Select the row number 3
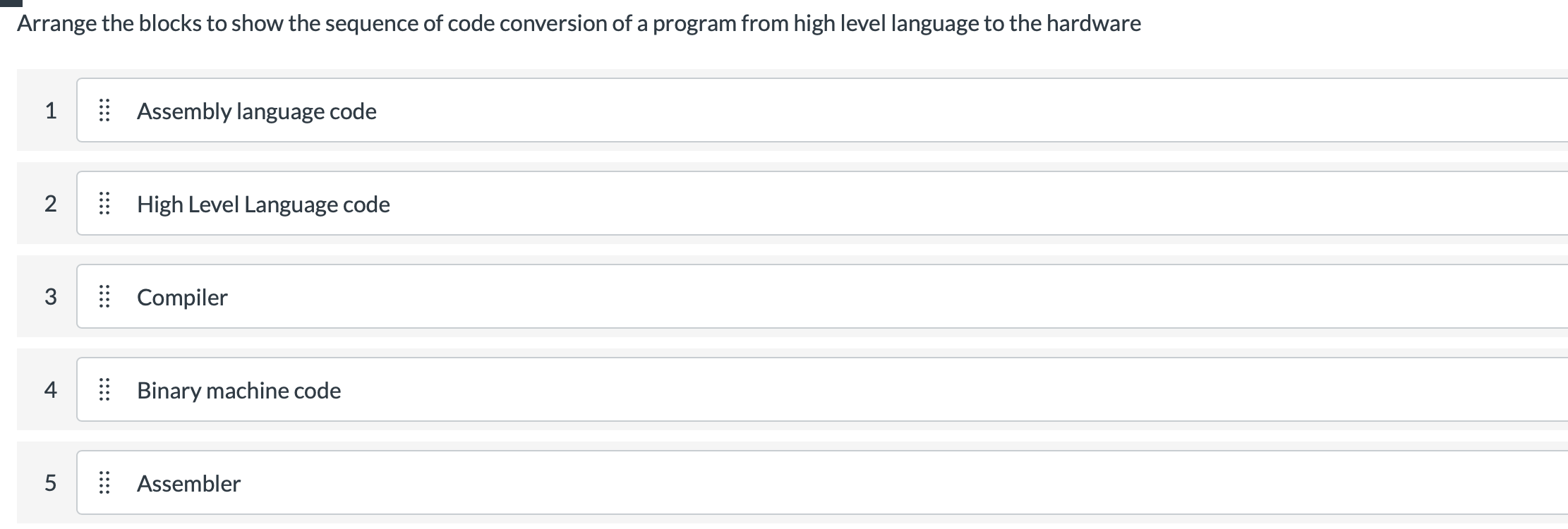Viewport: 1568px width, 529px height. coord(50,297)
